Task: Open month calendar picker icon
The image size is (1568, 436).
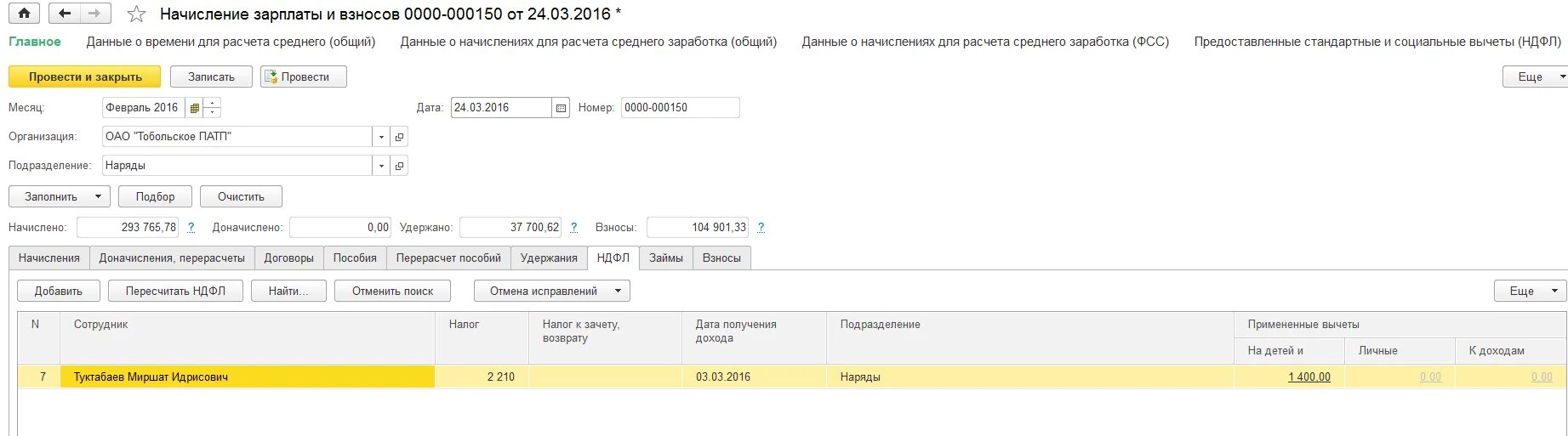Action: (x=195, y=108)
